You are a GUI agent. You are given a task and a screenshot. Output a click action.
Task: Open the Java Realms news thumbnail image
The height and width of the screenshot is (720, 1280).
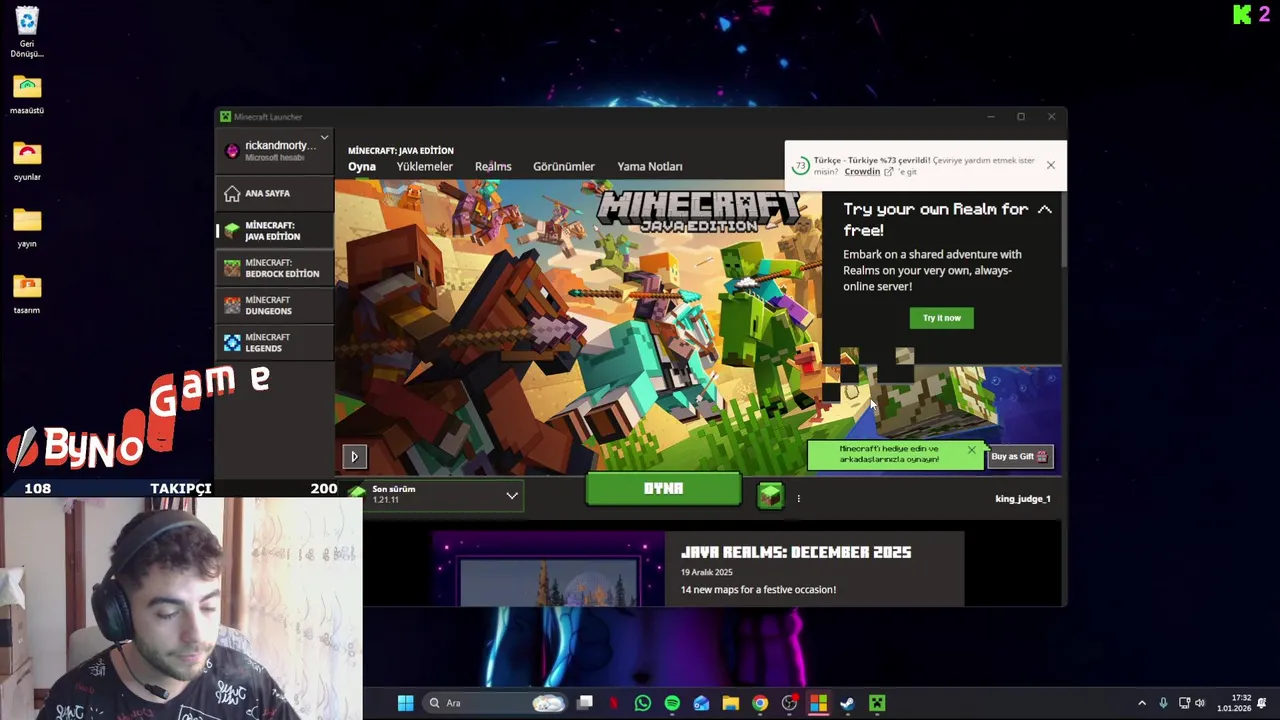(548, 569)
